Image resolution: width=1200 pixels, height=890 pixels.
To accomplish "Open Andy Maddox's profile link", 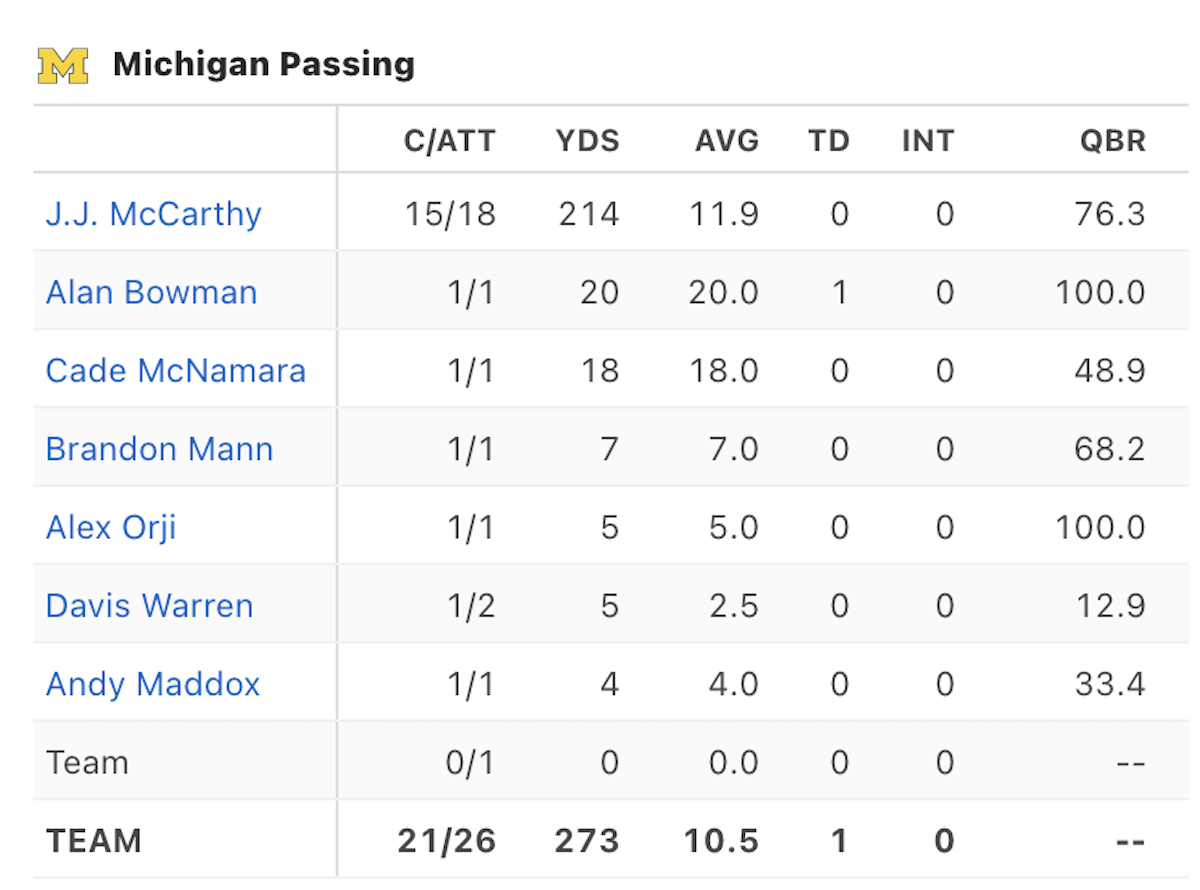I will pyautogui.click(x=153, y=684).
